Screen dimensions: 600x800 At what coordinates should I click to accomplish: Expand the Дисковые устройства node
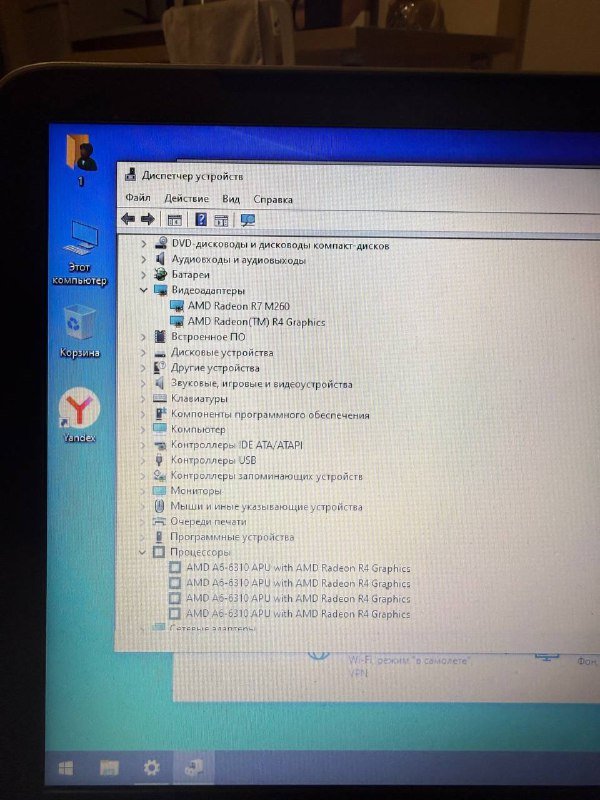coord(143,352)
